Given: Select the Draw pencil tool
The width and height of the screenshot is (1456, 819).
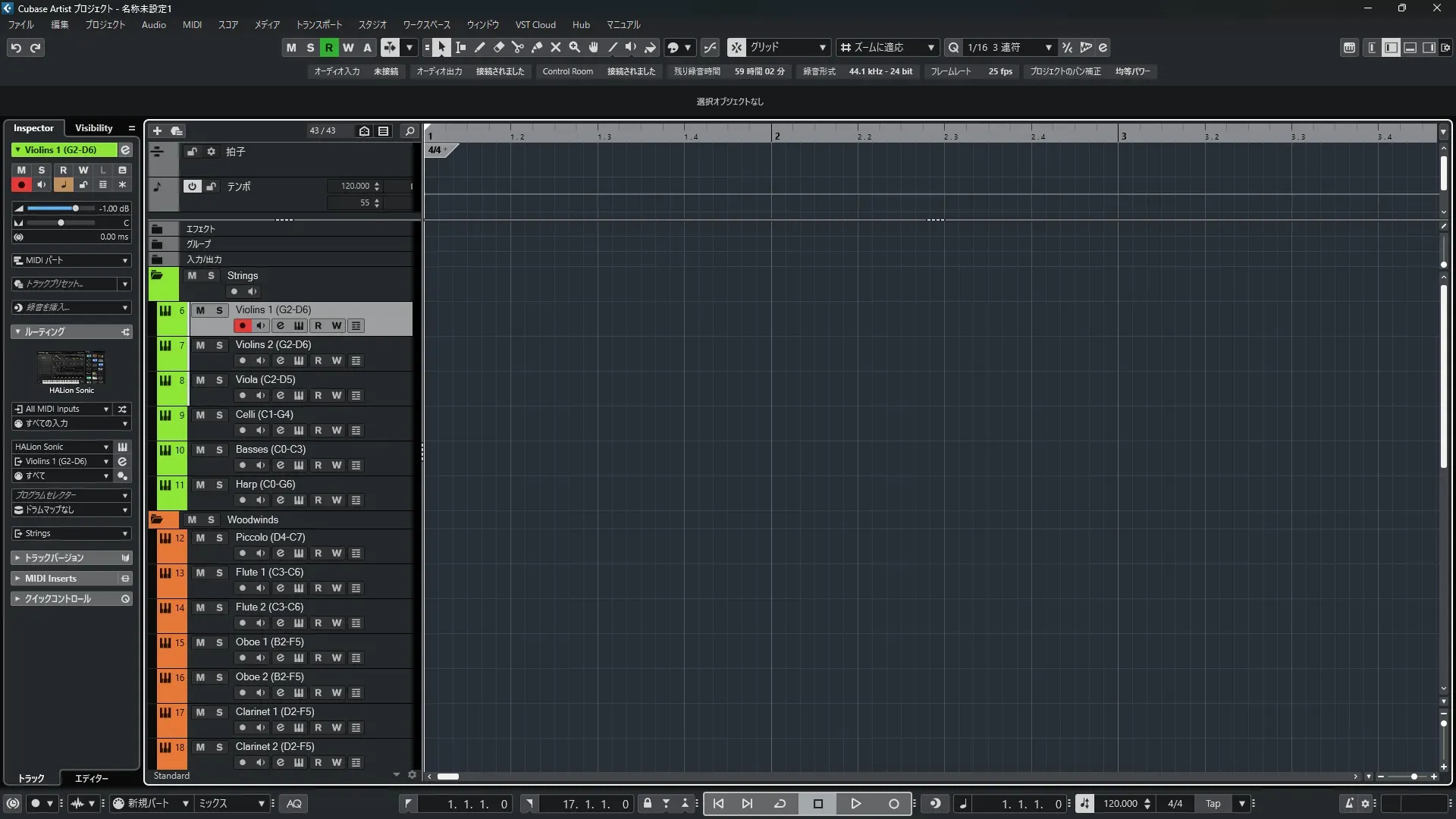Looking at the screenshot, I should pos(479,48).
